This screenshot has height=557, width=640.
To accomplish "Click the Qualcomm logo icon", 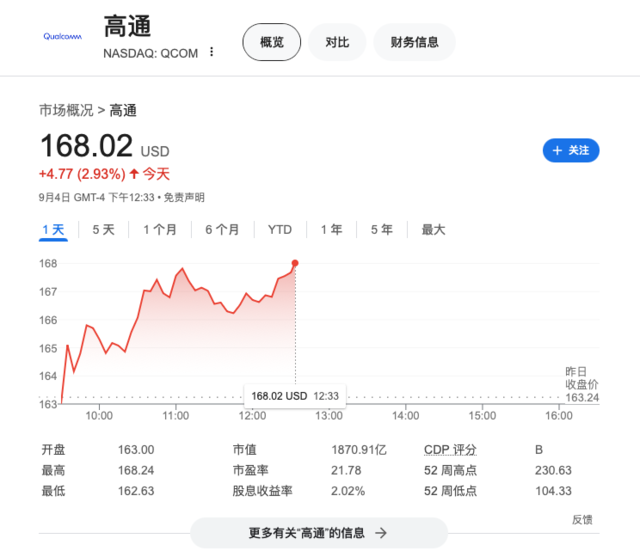I will click(x=62, y=36).
